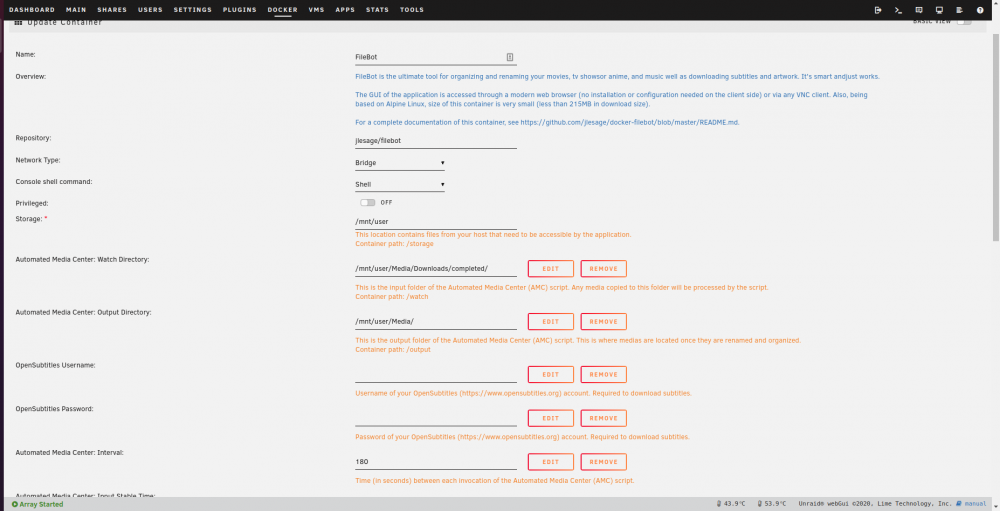The height and width of the screenshot is (511, 1000).
Task: Click the Interval field showing 180
Action: (x=436, y=462)
